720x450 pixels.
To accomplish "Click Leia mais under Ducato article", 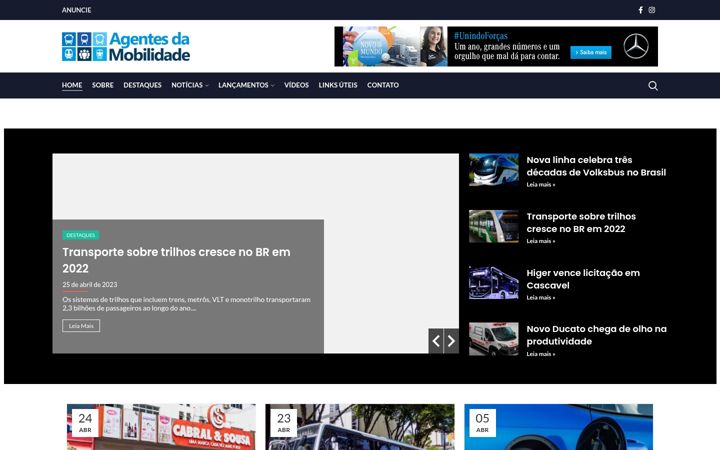I will [x=540, y=354].
